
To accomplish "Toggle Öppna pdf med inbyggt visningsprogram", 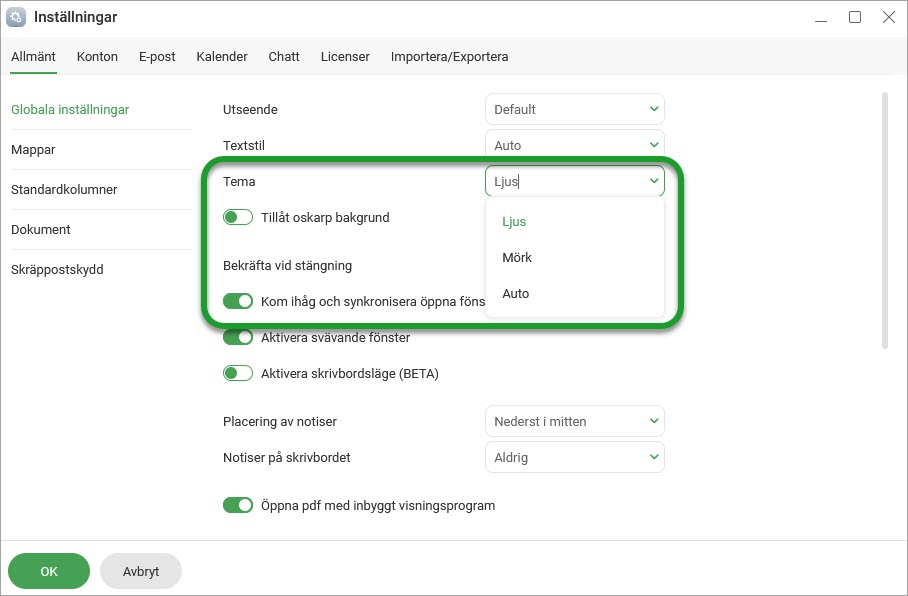I will [x=238, y=505].
